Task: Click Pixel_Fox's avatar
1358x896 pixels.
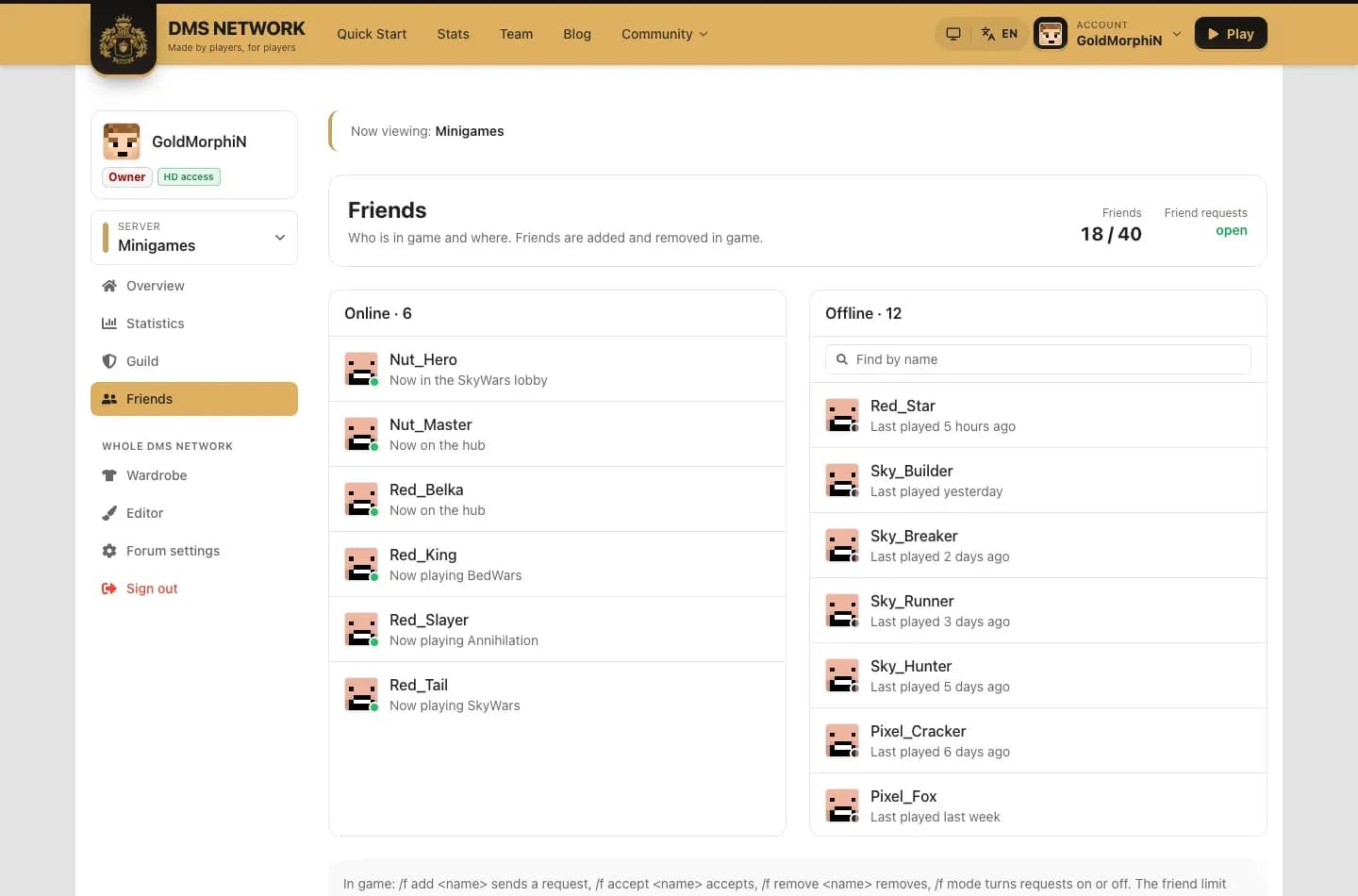Action: click(x=842, y=805)
